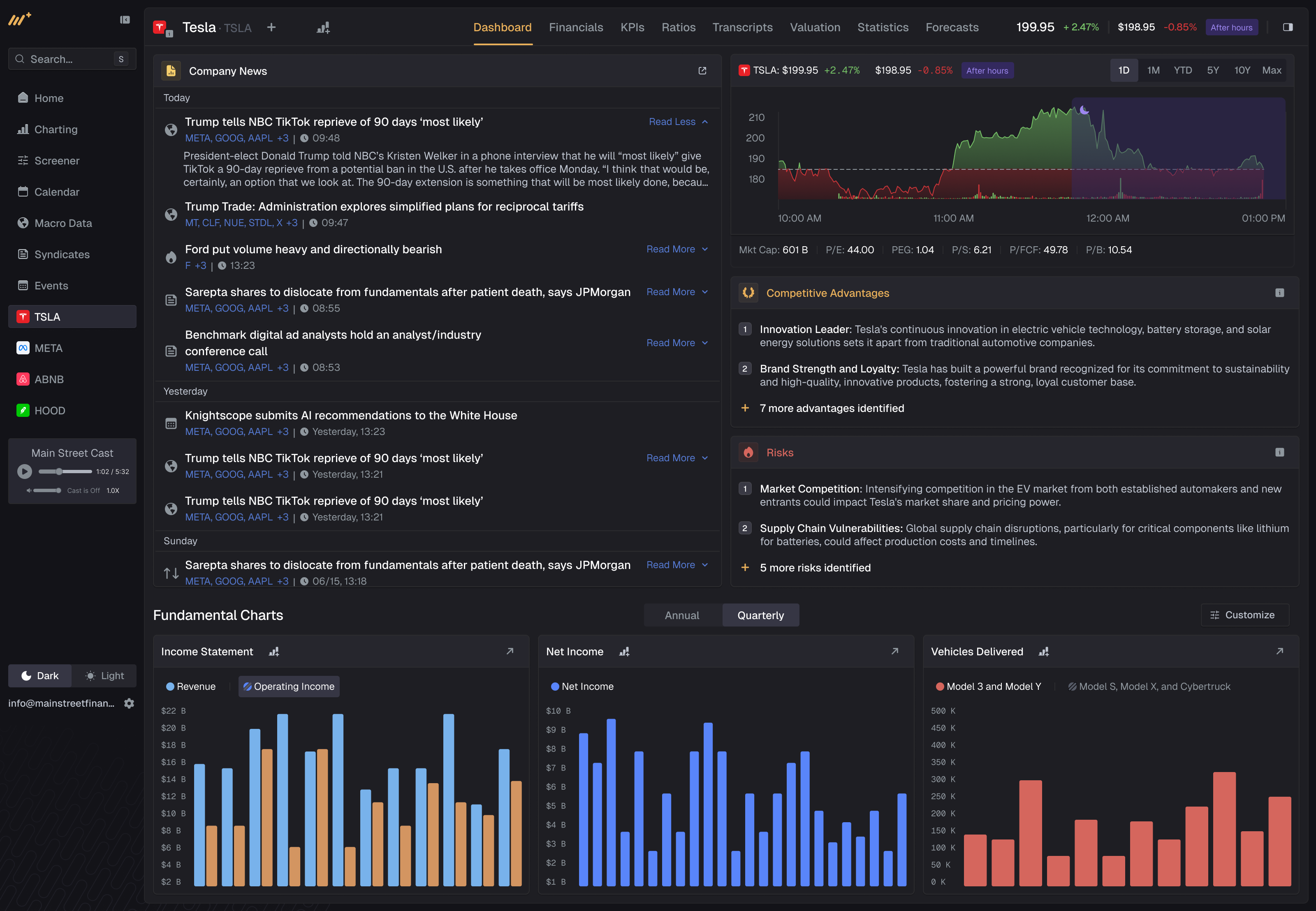Collapse the left sidebar panel icon
The width and height of the screenshot is (1316, 911).
[125, 20]
